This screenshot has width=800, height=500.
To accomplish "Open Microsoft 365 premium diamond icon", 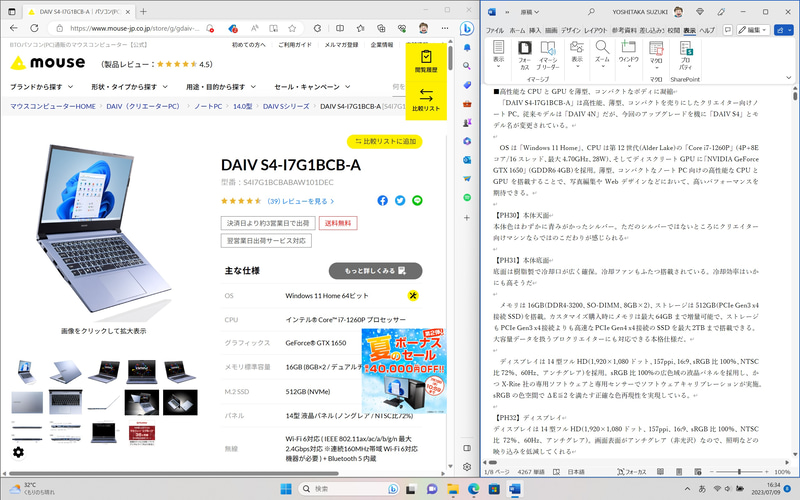I will 700,12.
